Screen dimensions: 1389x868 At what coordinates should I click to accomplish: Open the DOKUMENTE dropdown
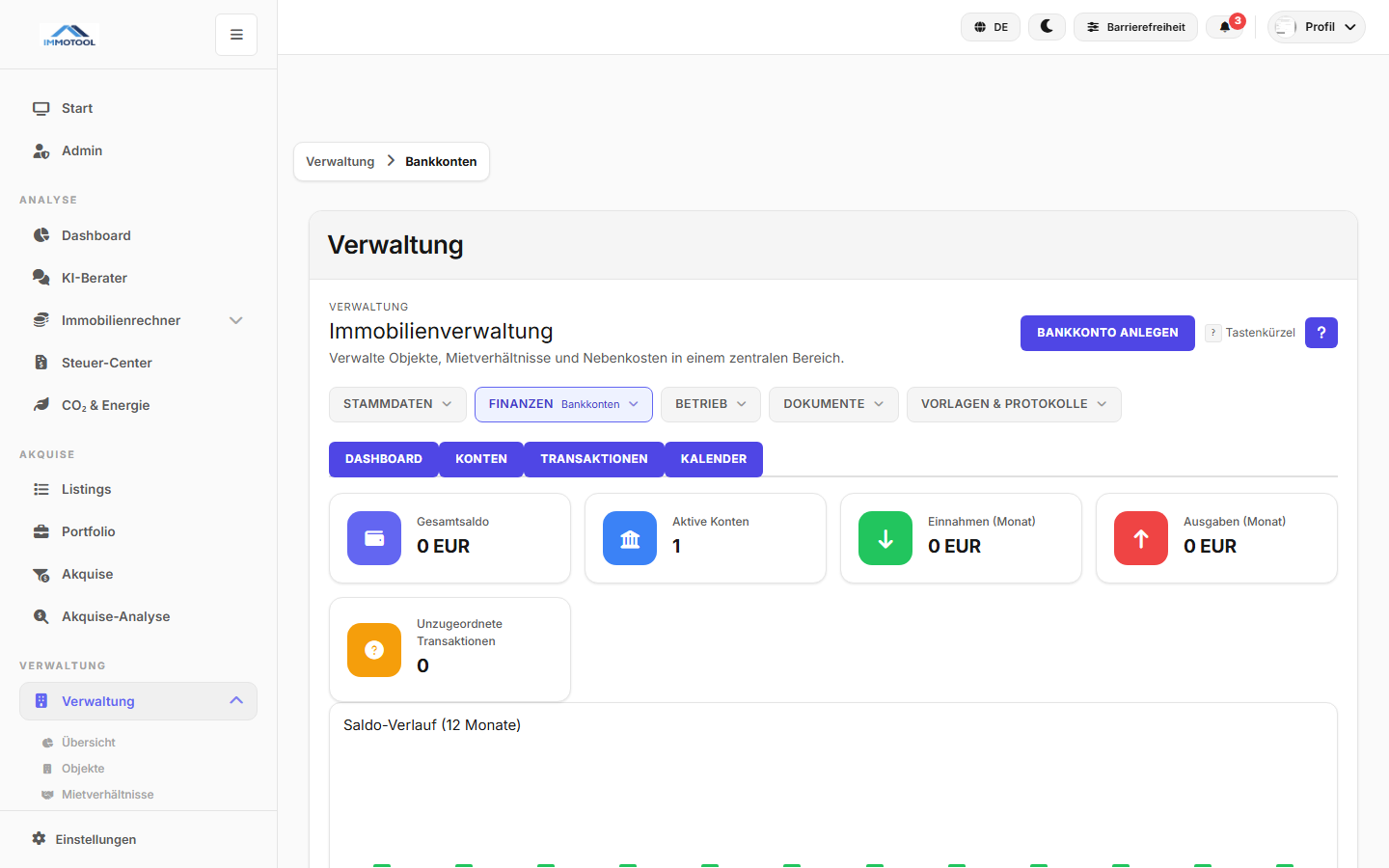coord(833,404)
